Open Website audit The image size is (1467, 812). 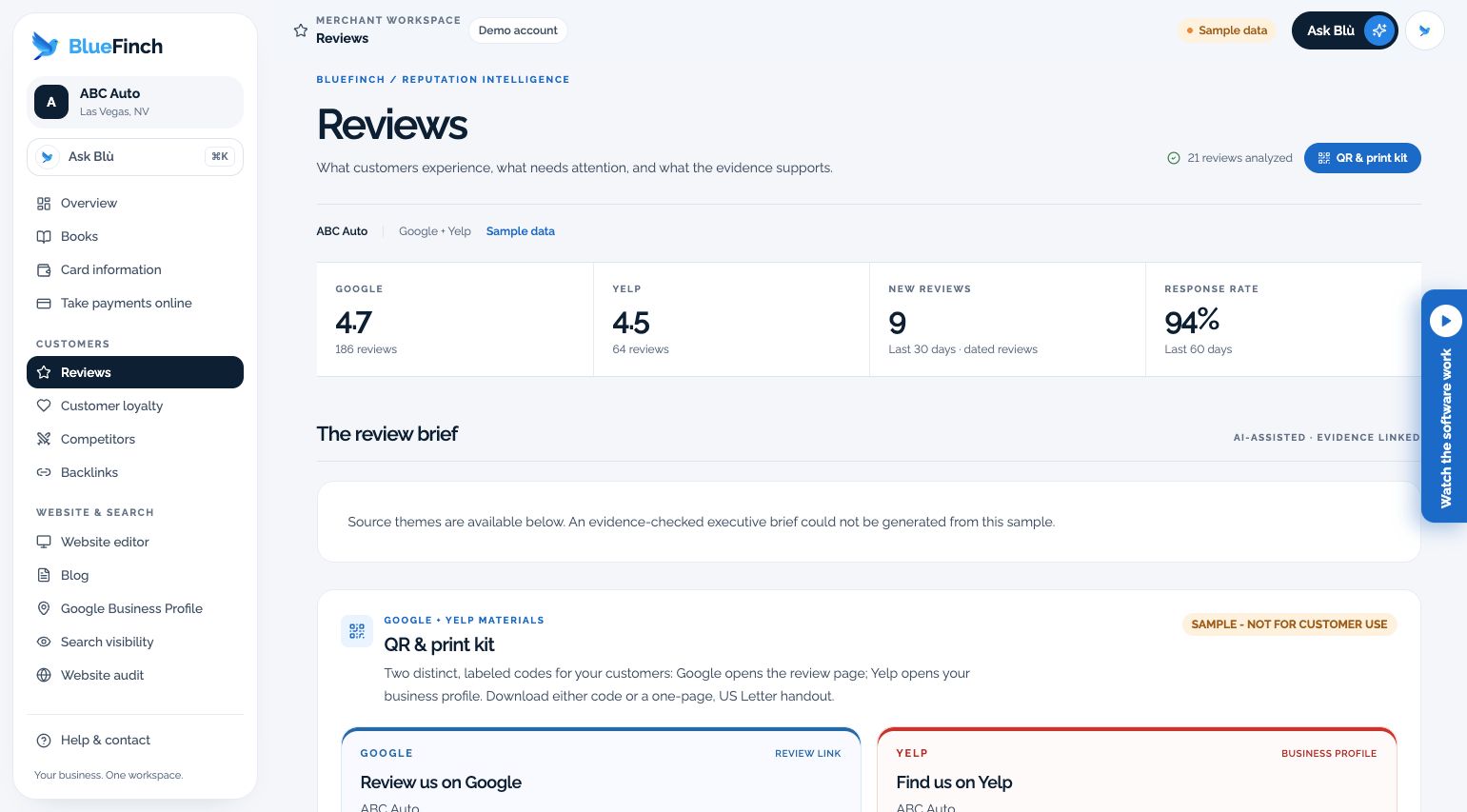135,675
